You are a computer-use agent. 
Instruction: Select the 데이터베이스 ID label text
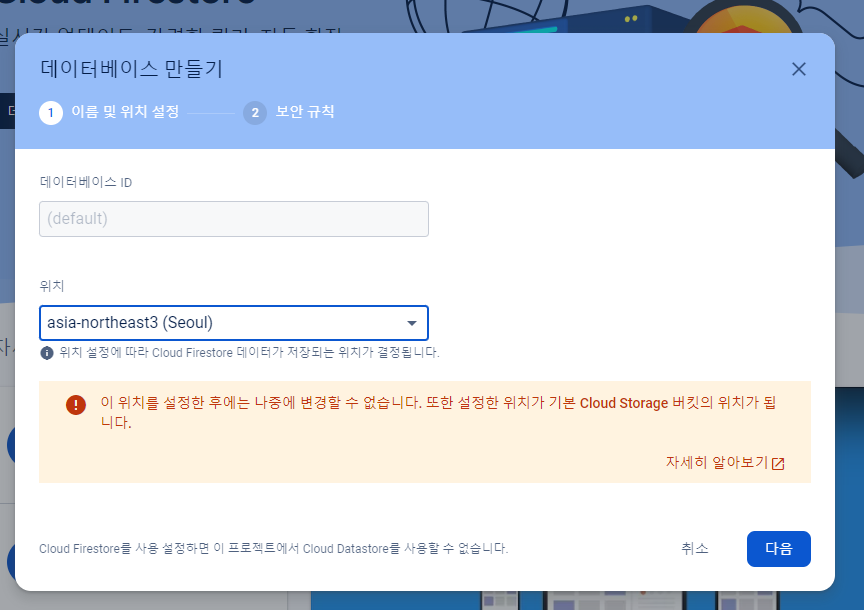pos(85,182)
